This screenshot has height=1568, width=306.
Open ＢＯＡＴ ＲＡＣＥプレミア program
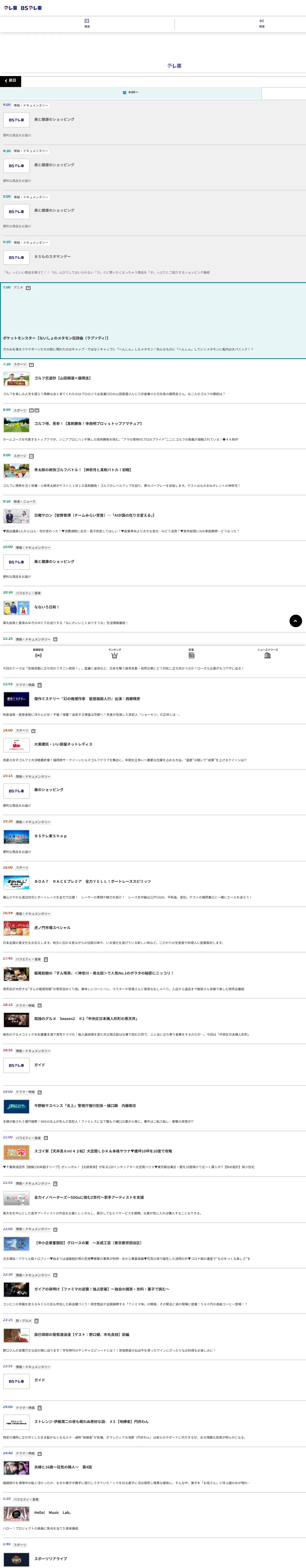93,881
